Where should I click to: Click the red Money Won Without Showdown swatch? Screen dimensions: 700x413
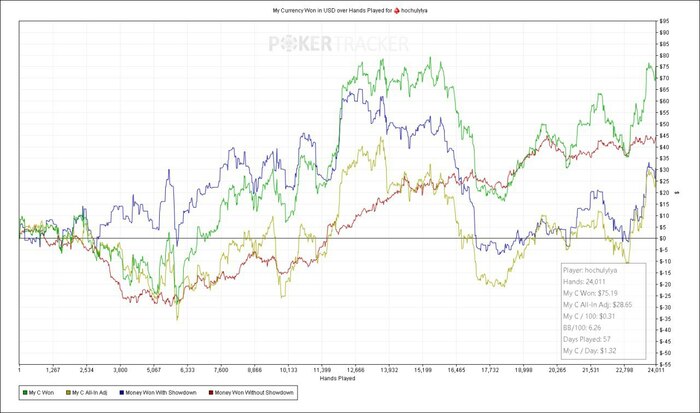pyautogui.click(x=211, y=393)
